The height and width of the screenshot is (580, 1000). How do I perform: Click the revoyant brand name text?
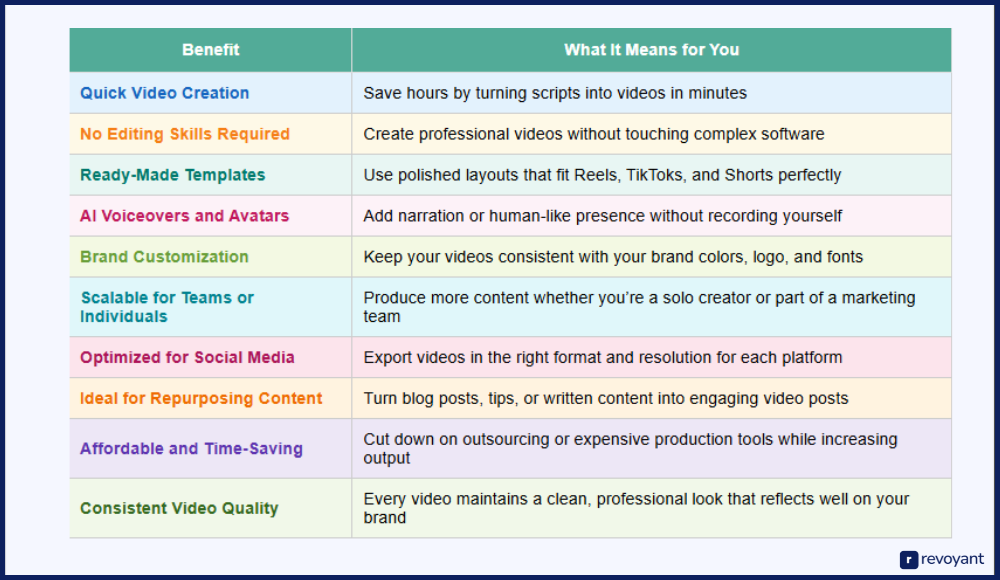[951, 560]
